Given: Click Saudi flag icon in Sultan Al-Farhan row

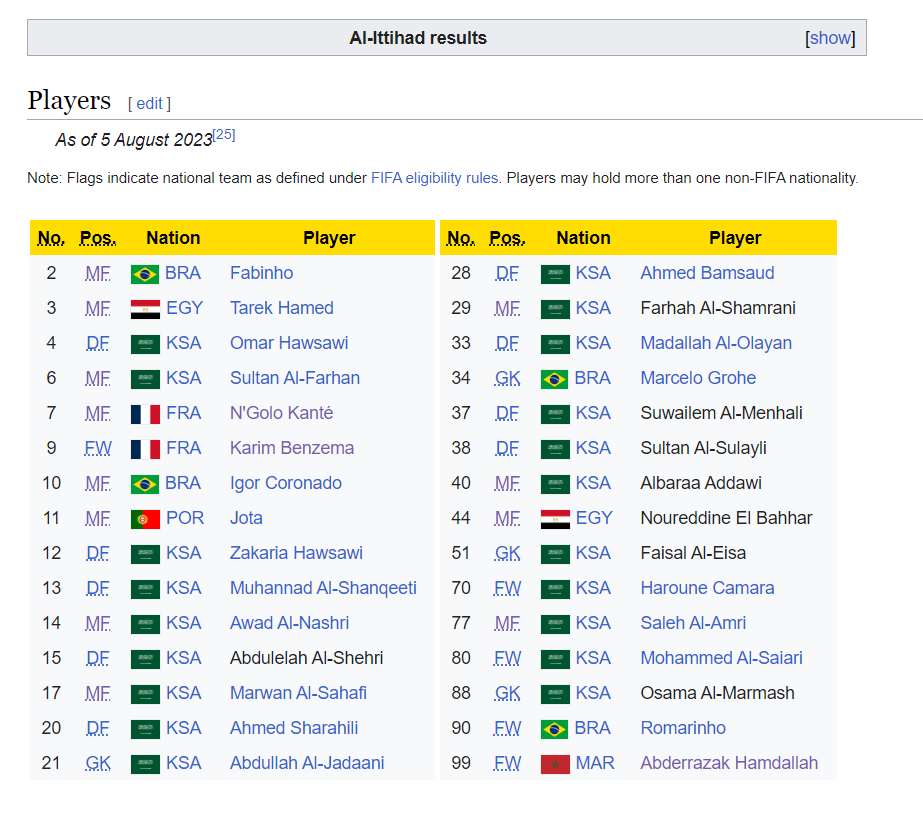Looking at the screenshot, I should click(145, 379).
